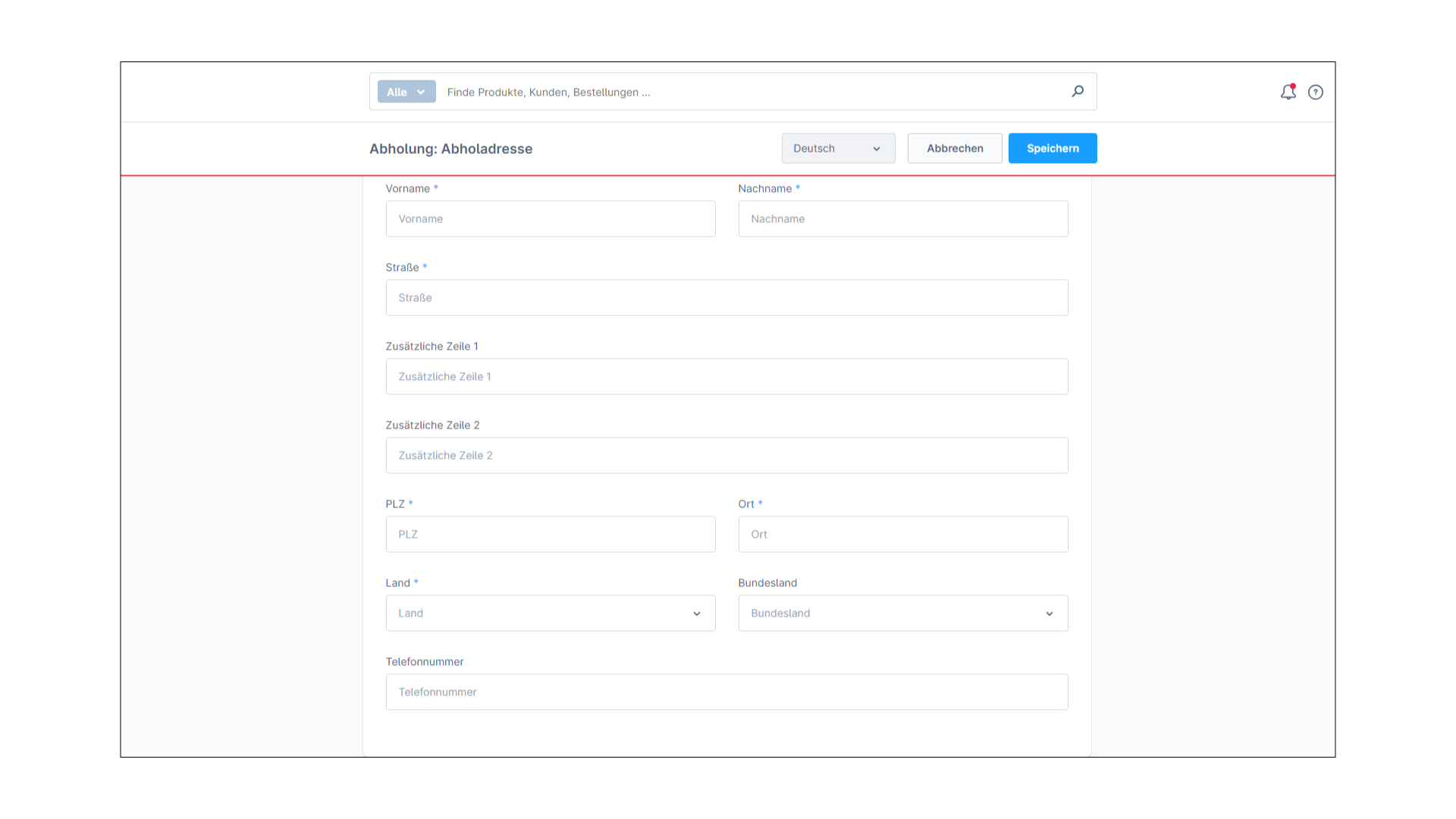The image size is (1456, 819).
Task: Open the help question mark icon
Action: (x=1316, y=92)
